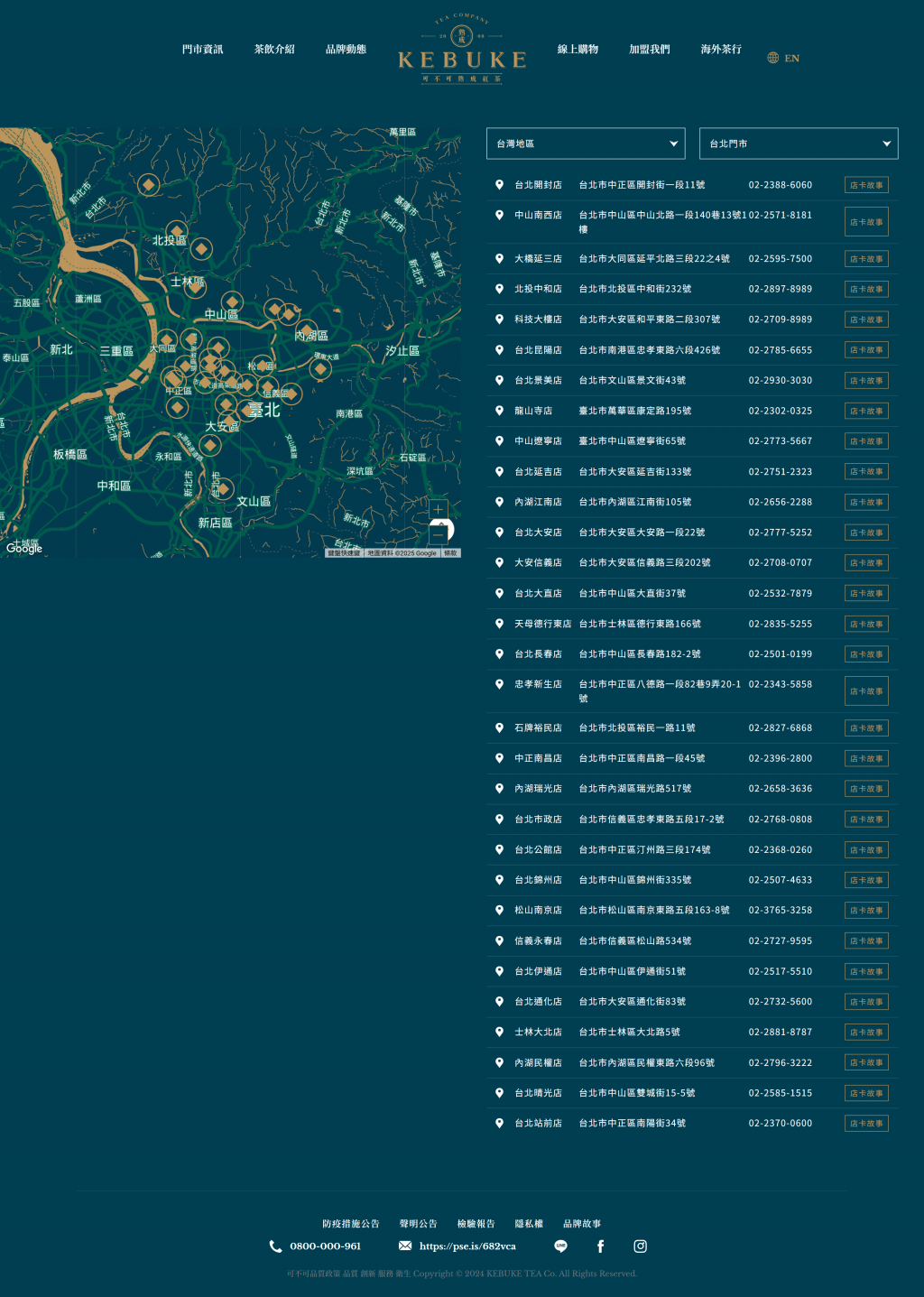Select store name 台北晴光店
This screenshot has height=1297, width=924.
tap(538, 1093)
